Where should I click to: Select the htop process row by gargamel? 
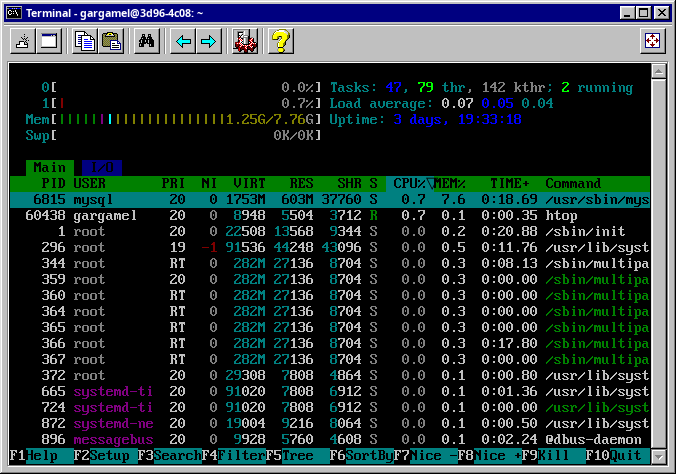(x=330, y=215)
